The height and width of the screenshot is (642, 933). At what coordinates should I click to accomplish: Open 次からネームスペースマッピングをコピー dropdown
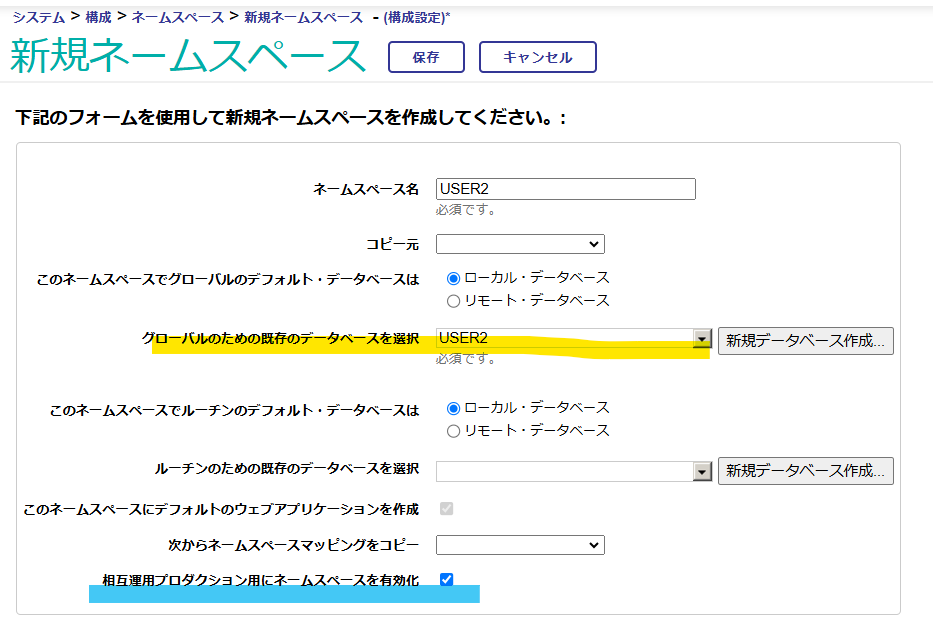click(x=520, y=545)
